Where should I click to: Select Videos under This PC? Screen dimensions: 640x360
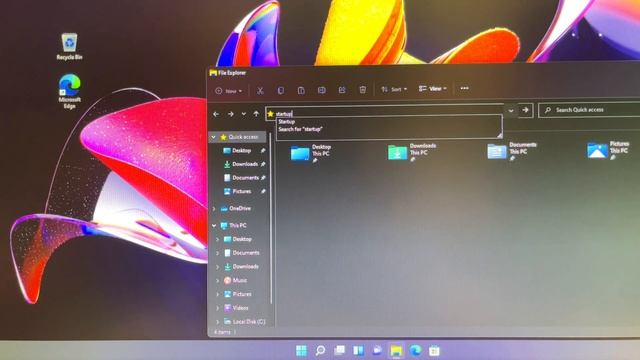(x=236, y=308)
